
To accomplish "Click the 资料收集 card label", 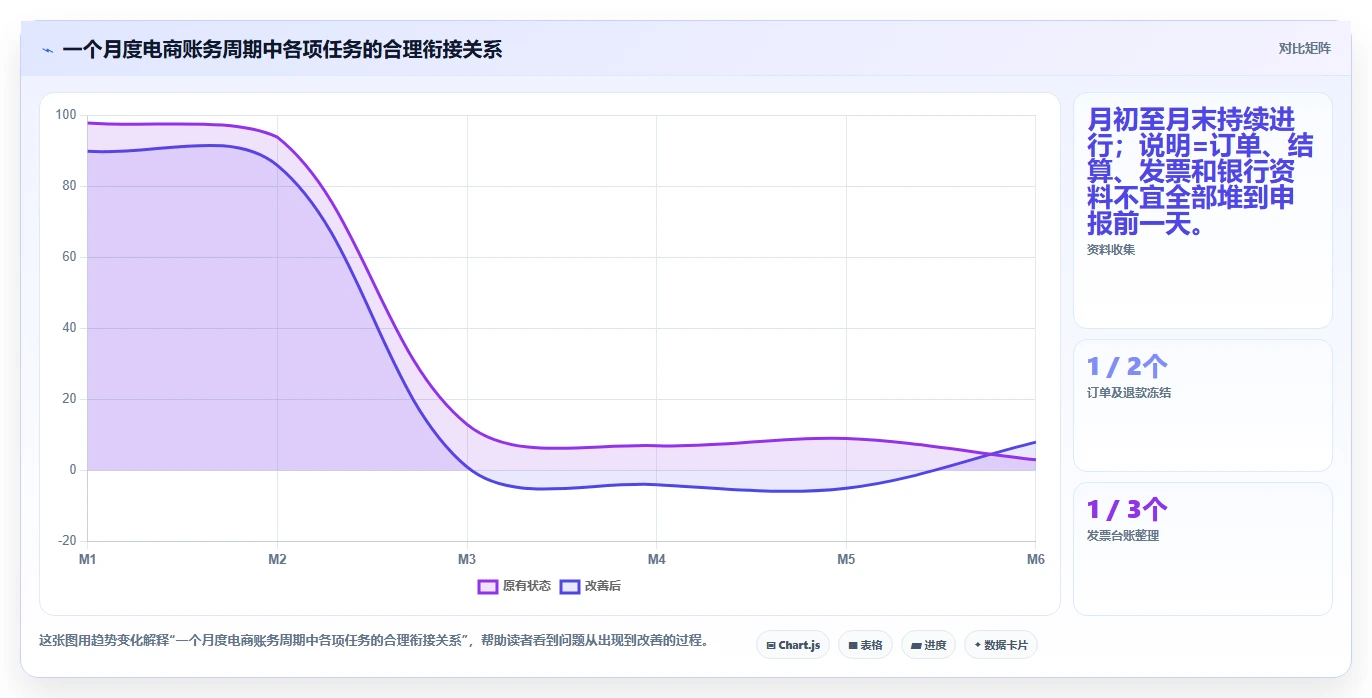I will (x=1111, y=250).
